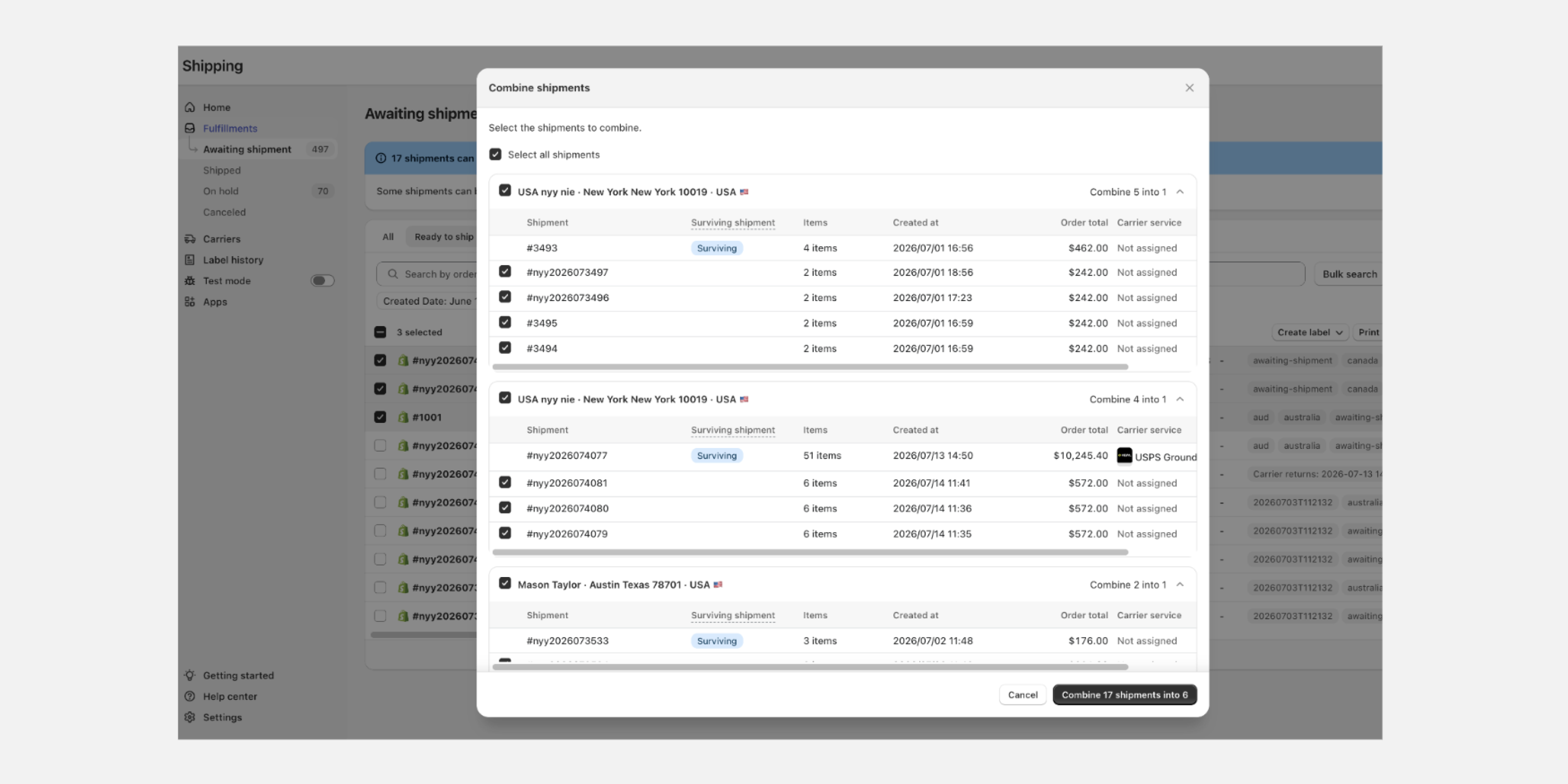Uncheck shipment #nyy2026074081 checkbox

coord(504,482)
